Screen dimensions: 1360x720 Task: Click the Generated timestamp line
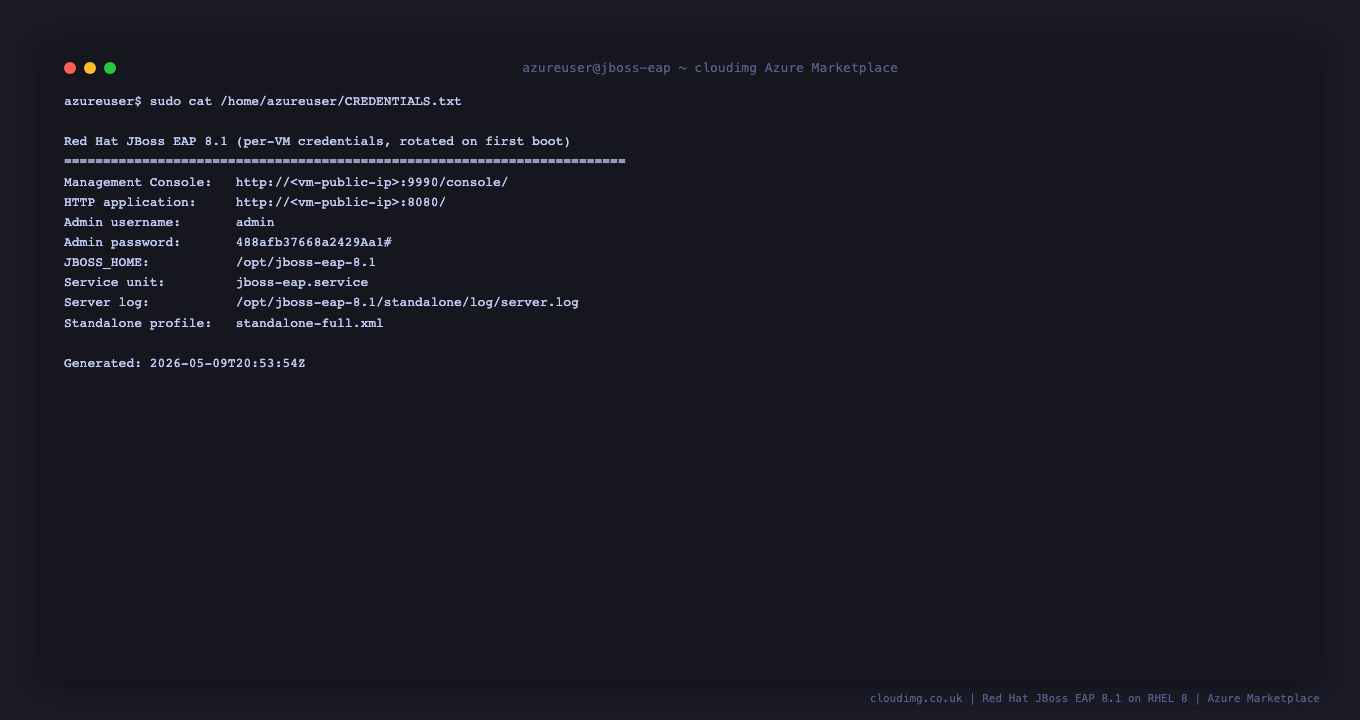[x=185, y=363]
